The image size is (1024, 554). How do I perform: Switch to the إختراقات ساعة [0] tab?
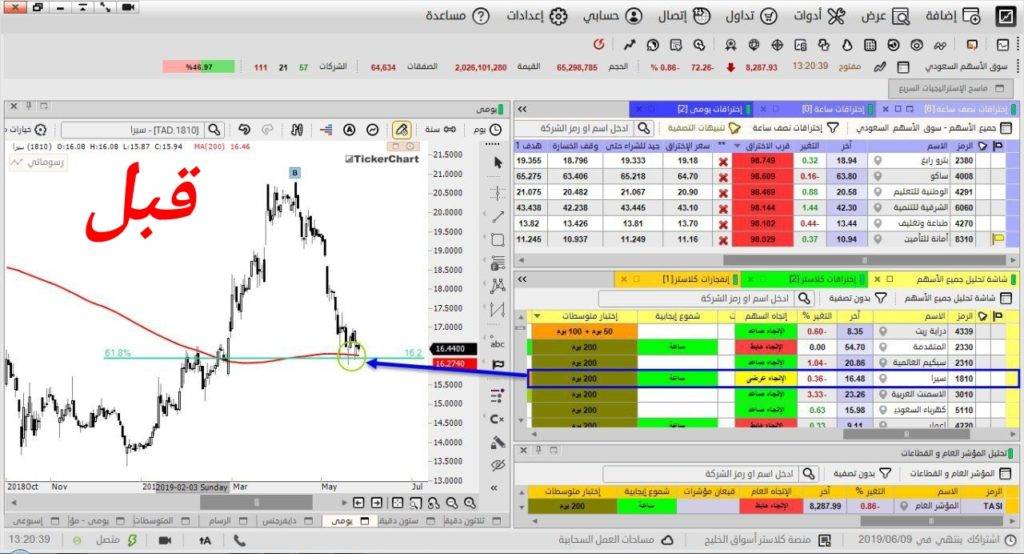[816, 108]
